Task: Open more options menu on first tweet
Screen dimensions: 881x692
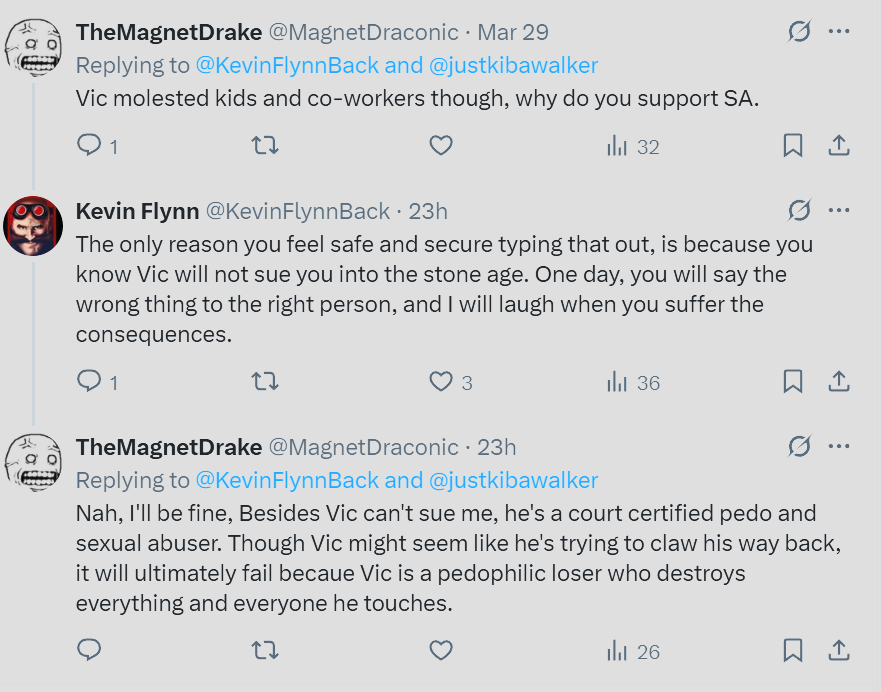Action: [x=839, y=31]
